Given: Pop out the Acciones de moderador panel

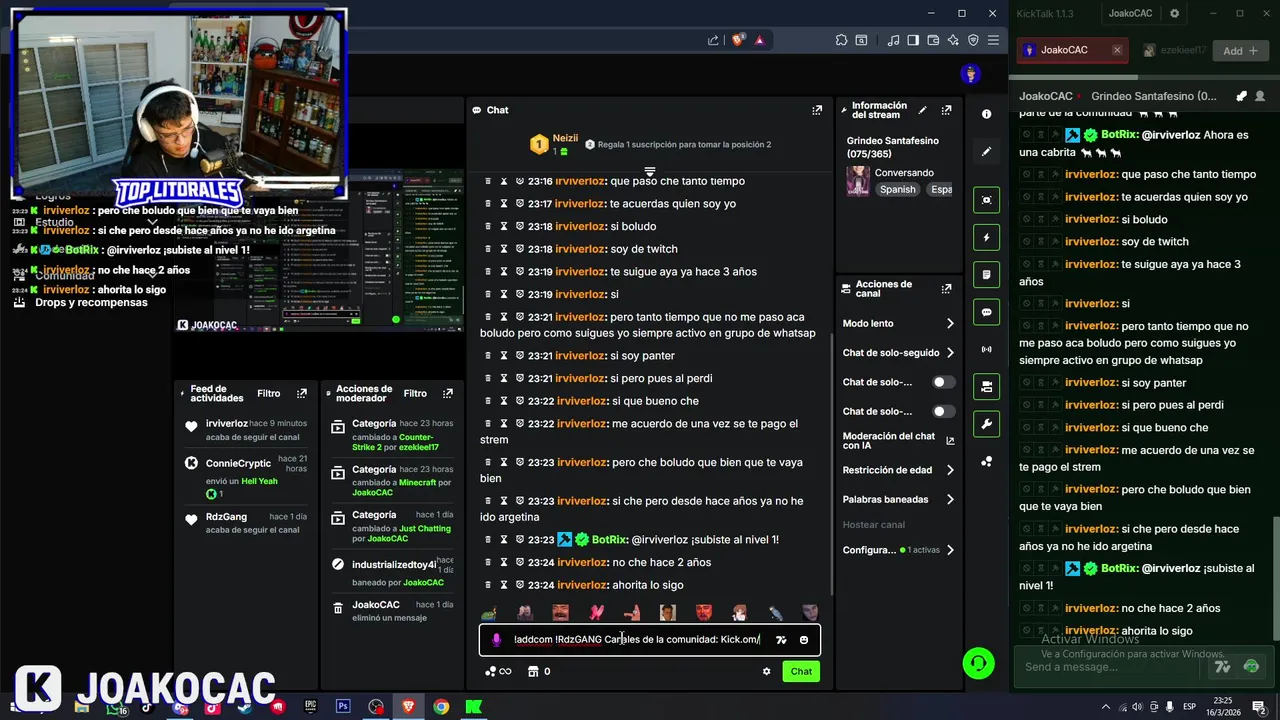Looking at the screenshot, I should click(447, 394).
